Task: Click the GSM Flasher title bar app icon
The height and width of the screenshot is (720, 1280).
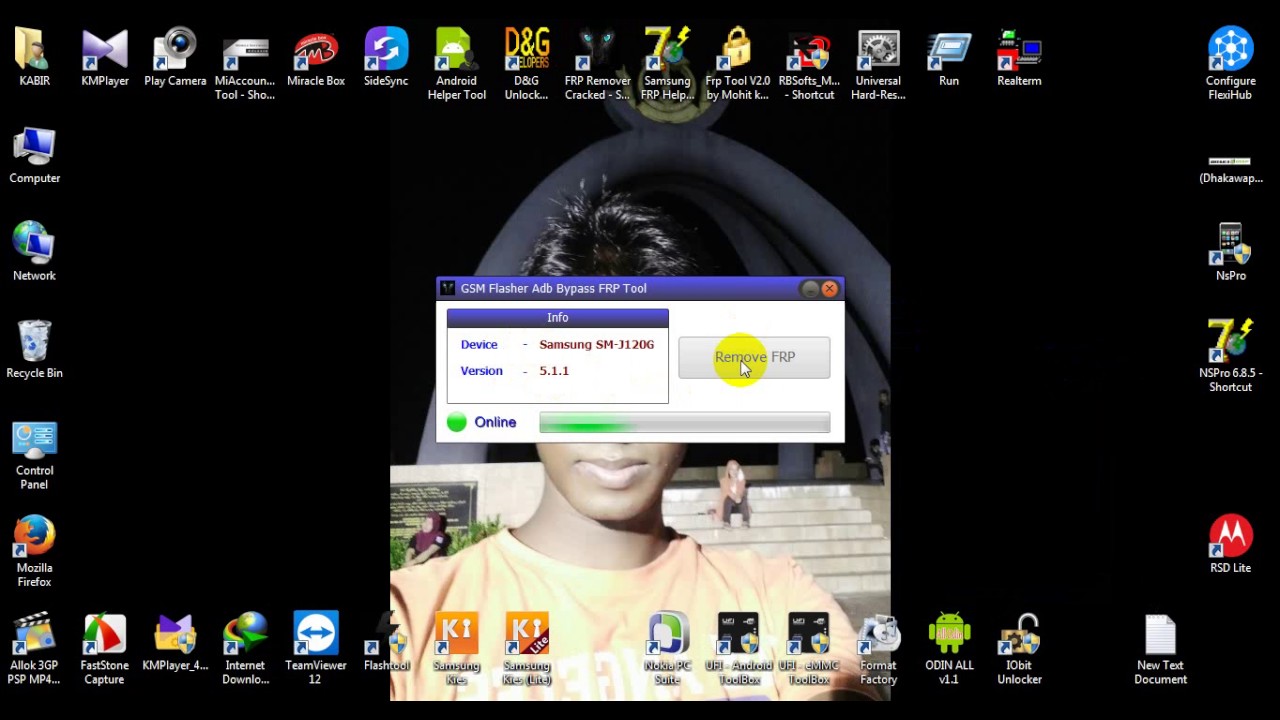Action: pos(447,288)
